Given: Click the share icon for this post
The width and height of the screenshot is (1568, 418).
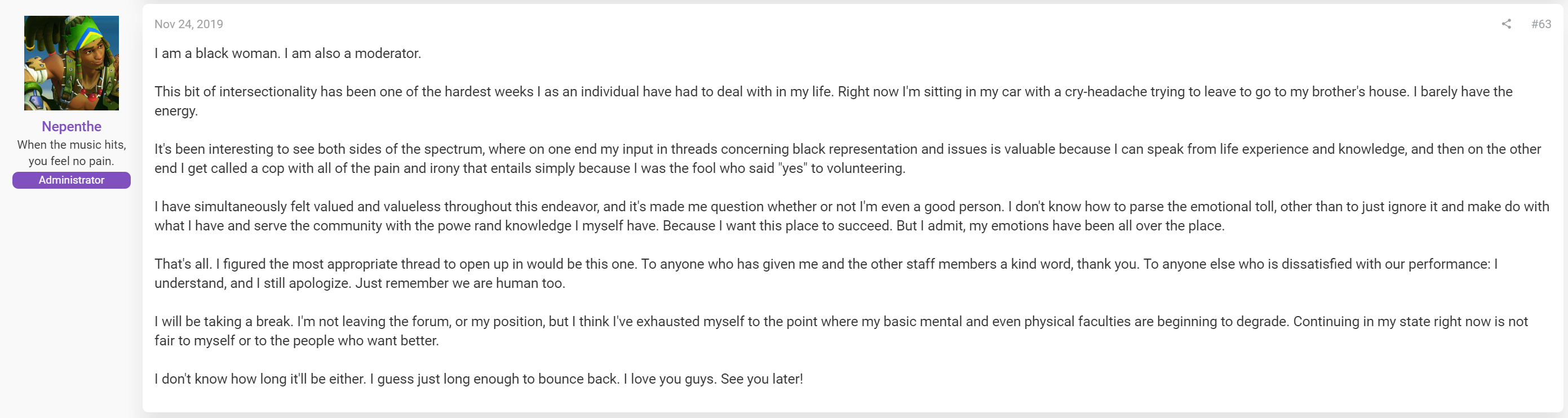Looking at the screenshot, I should coord(1506,24).
